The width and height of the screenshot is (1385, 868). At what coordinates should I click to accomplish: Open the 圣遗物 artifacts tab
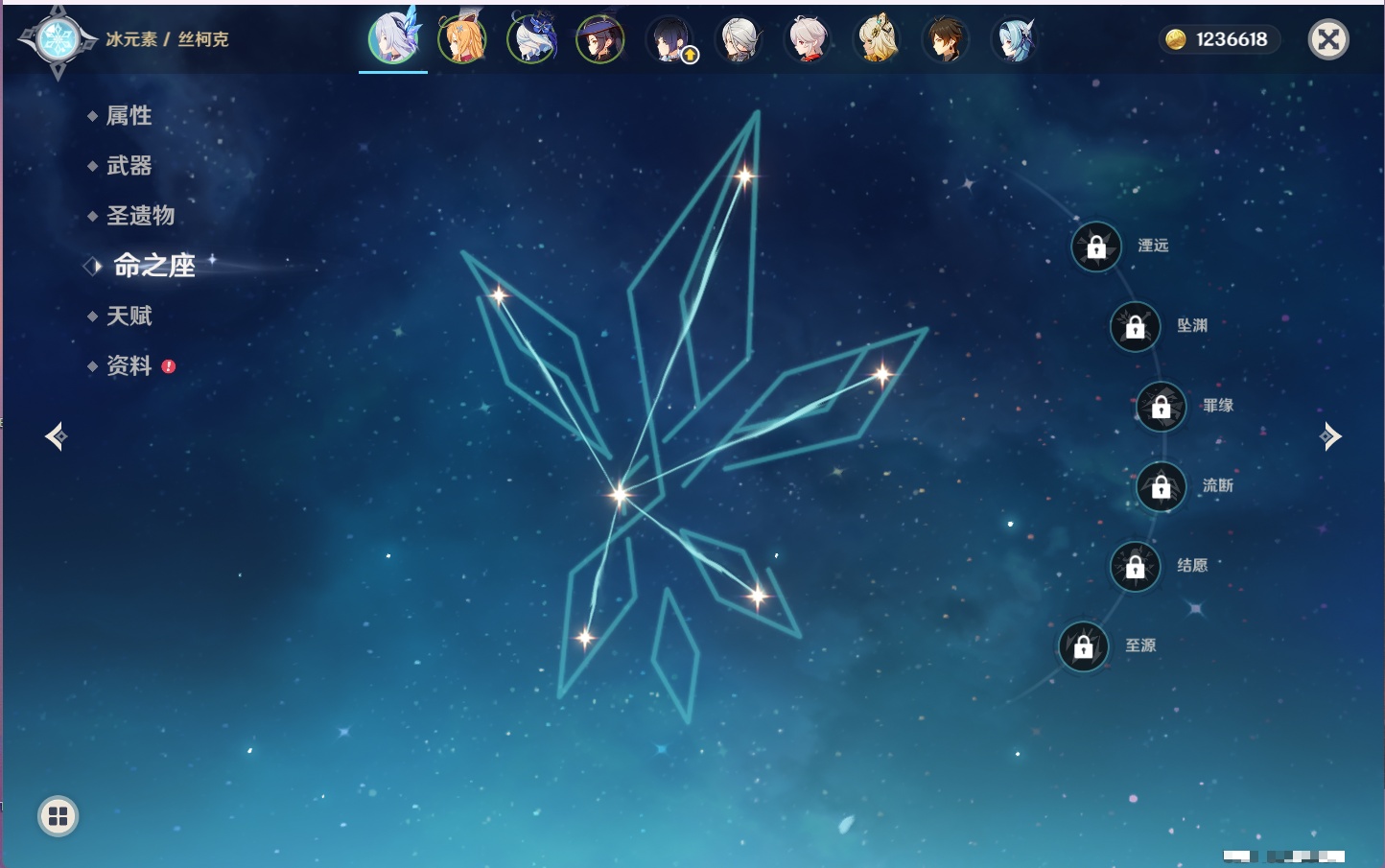pyautogui.click(x=140, y=216)
